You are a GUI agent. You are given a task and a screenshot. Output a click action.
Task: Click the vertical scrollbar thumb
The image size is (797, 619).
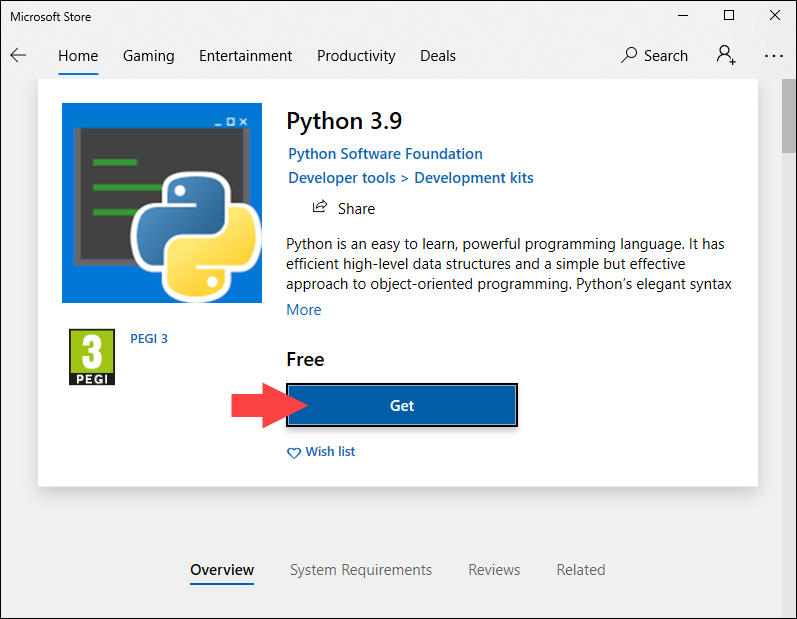coord(789,116)
